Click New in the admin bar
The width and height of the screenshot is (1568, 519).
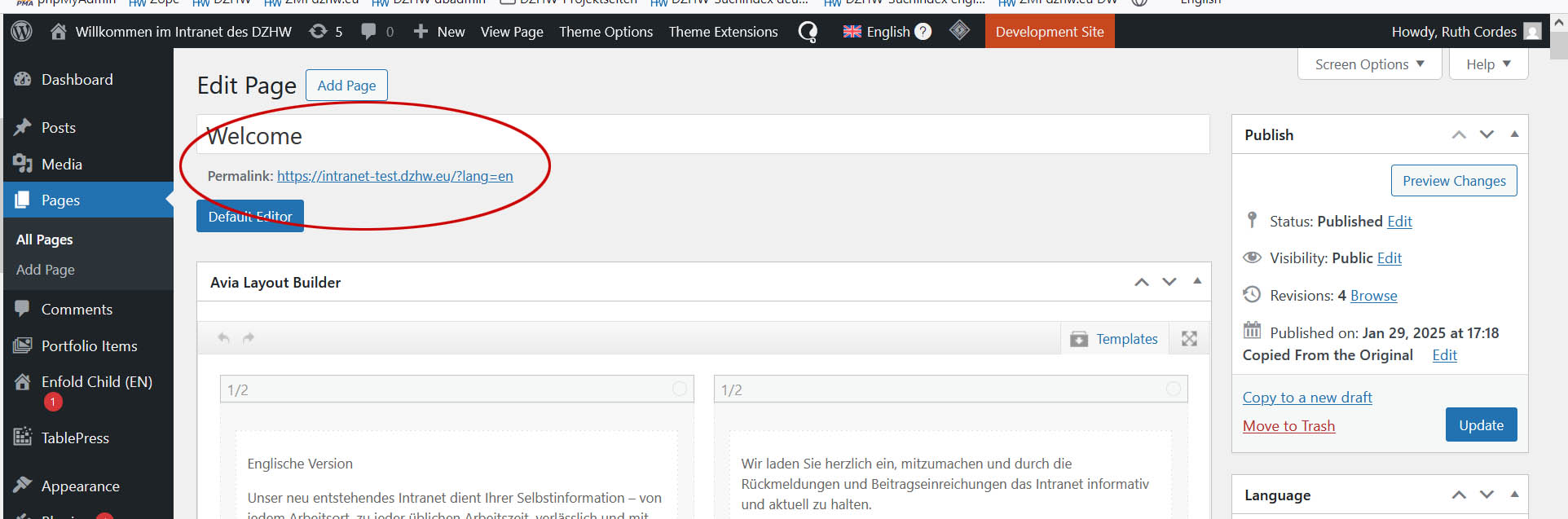point(451,32)
